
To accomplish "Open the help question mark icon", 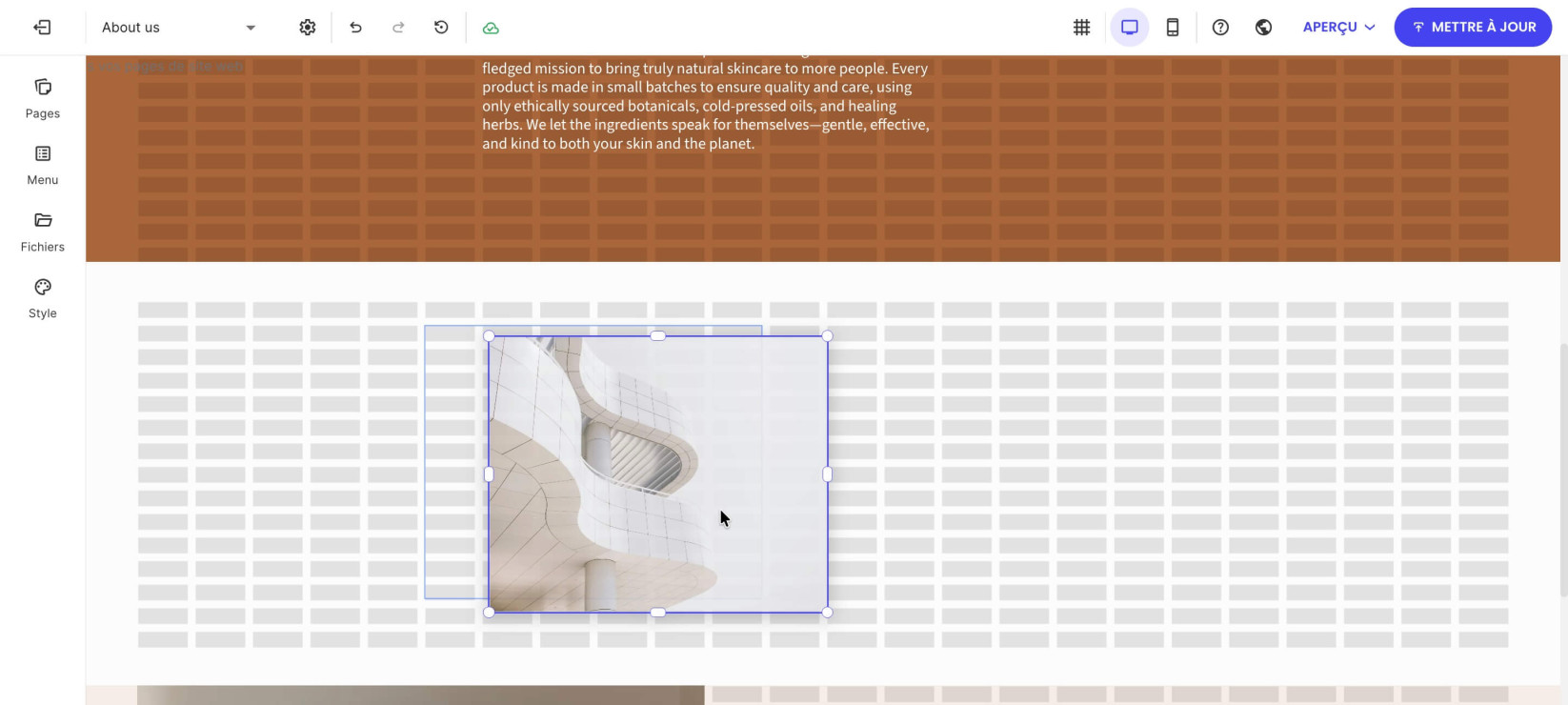I will pyautogui.click(x=1220, y=28).
